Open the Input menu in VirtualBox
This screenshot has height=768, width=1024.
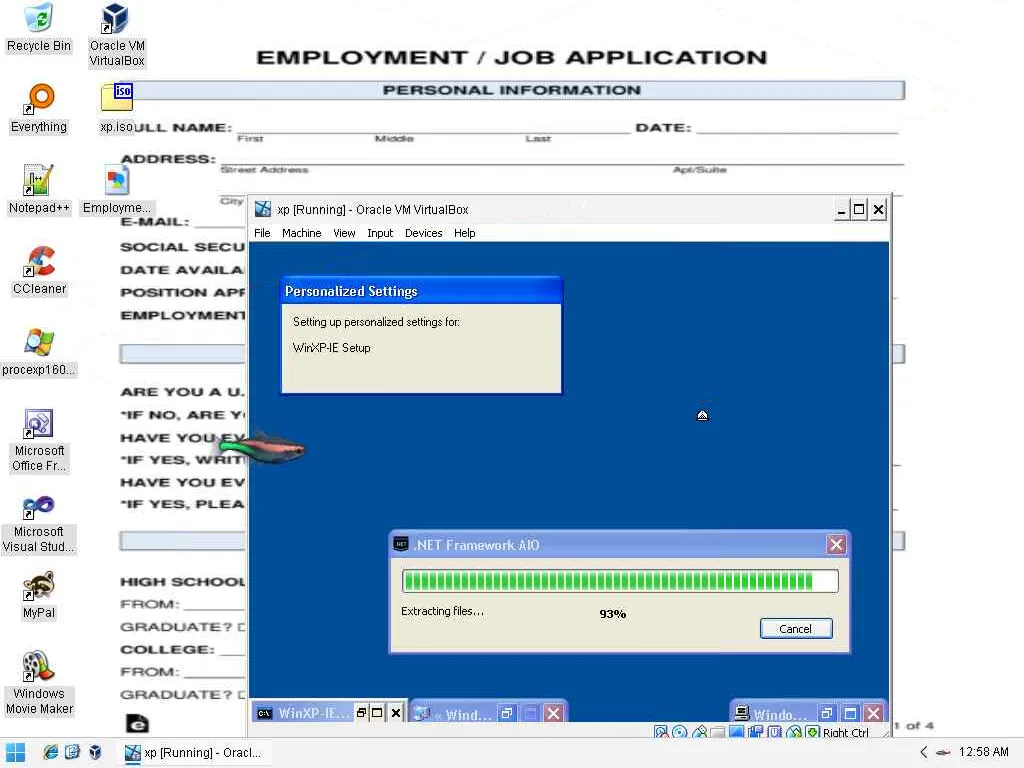380,233
